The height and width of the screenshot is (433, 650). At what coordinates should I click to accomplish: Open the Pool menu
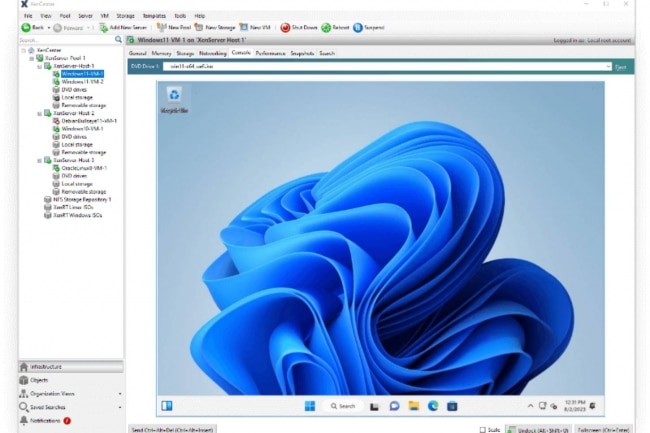tap(65, 16)
